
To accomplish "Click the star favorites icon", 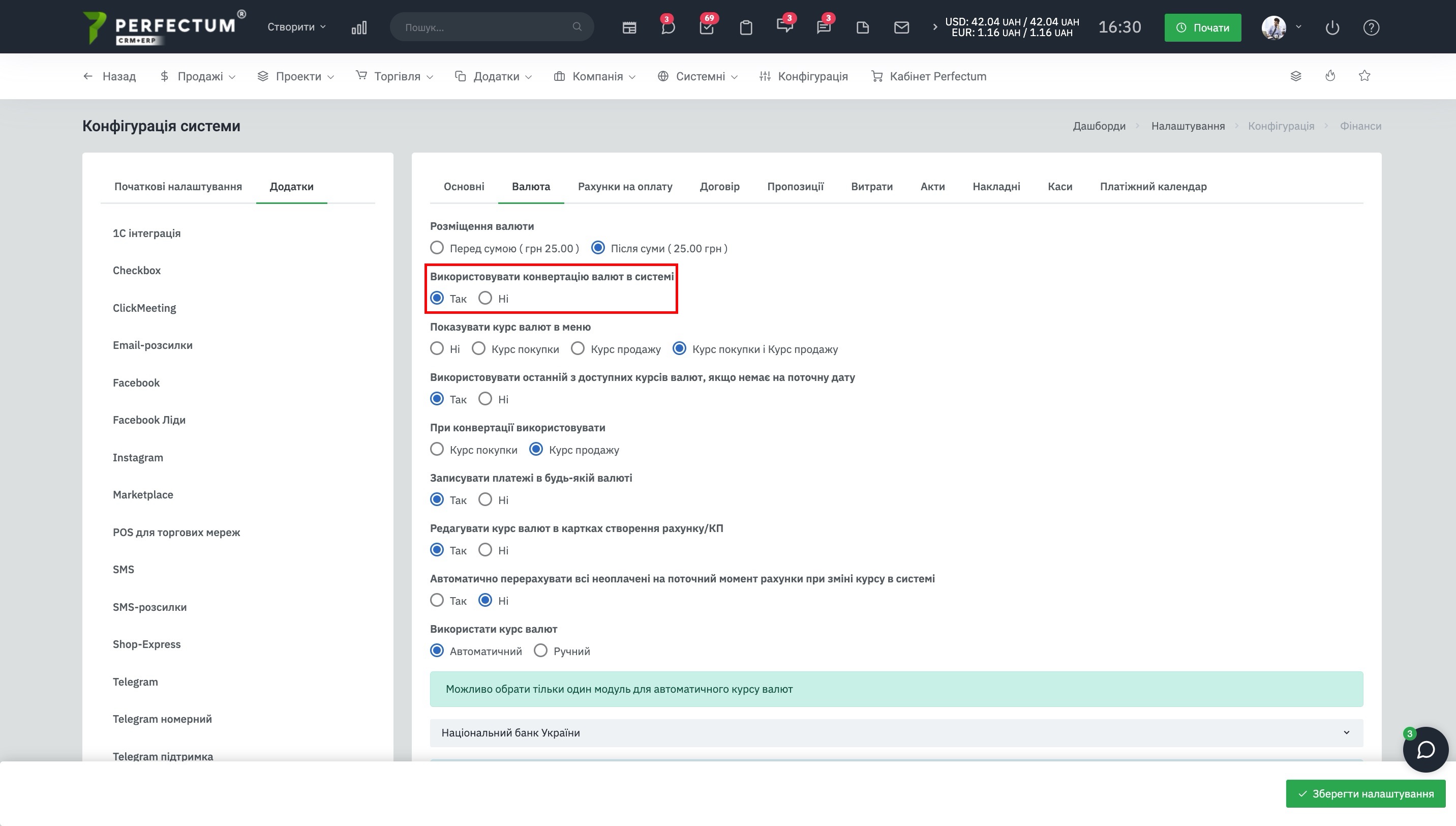I will click(1364, 76).
